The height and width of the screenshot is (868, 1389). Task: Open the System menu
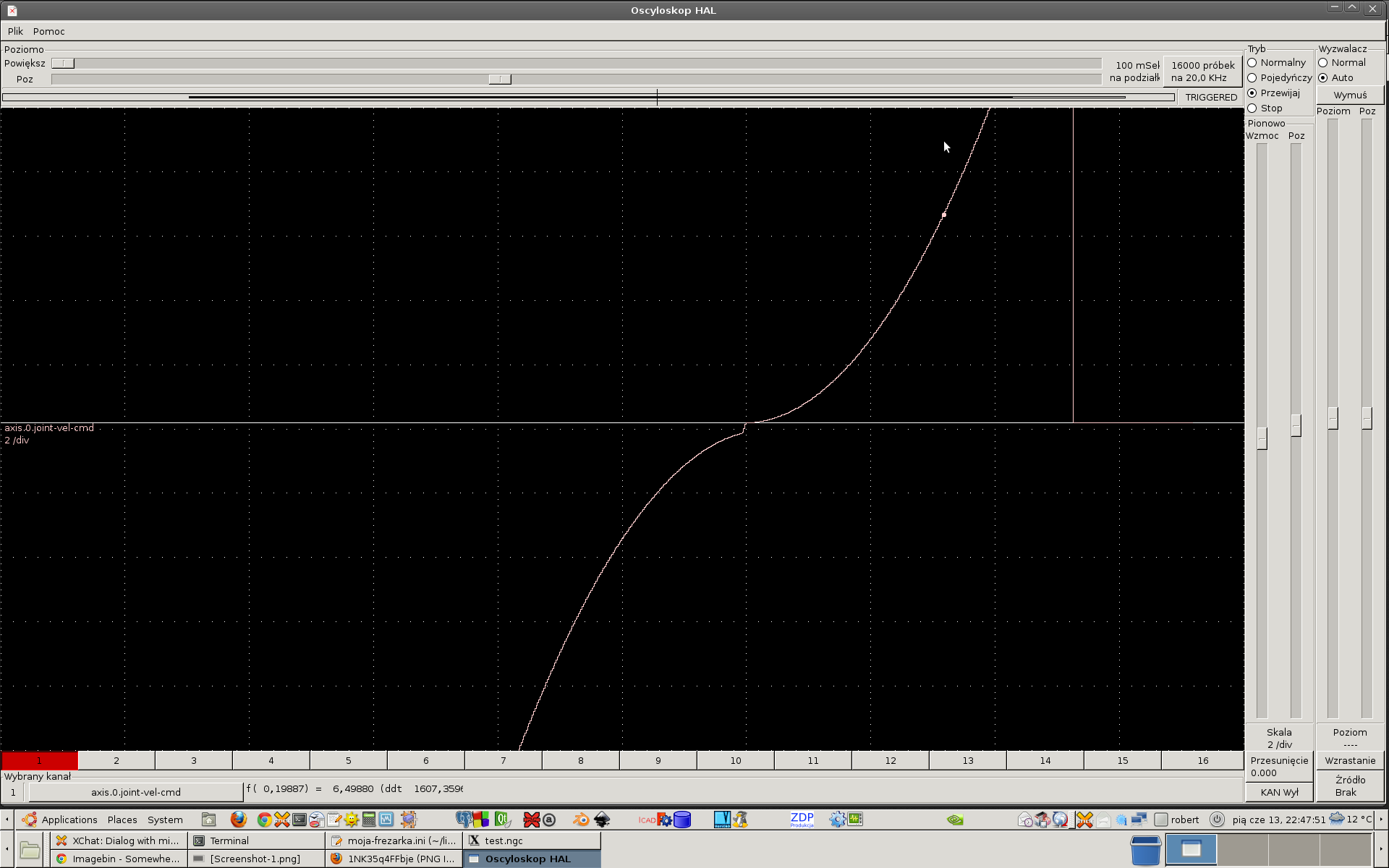(165, 820)
